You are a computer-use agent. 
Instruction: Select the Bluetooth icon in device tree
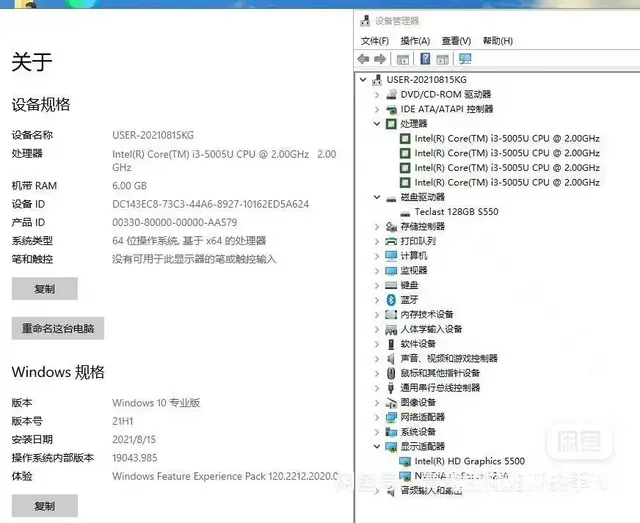click(391, 300)
